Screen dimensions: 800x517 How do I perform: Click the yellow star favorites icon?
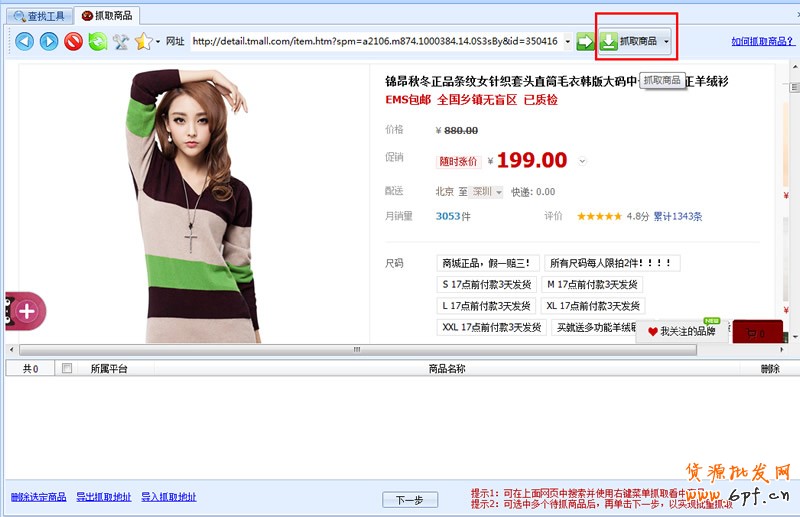pyautogui.click(x=143, y=41)
